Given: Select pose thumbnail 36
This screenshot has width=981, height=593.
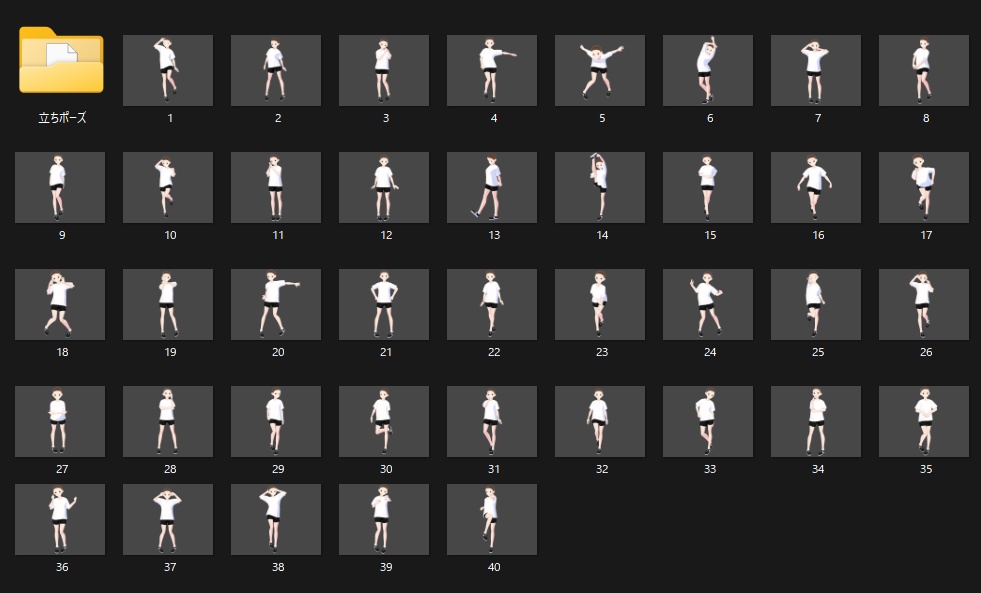Looking at the screenshot, I should click(x=60, y=519).
